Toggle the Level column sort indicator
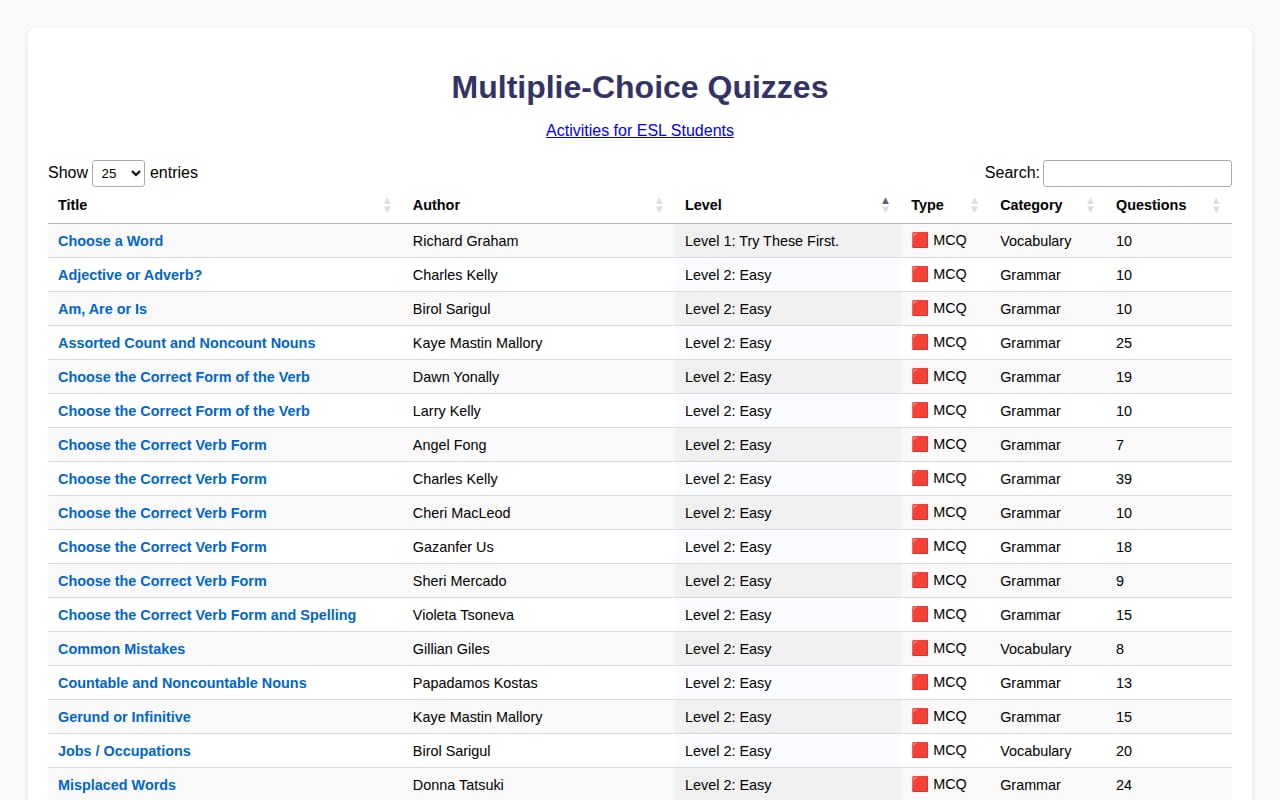 pos(885,205)
